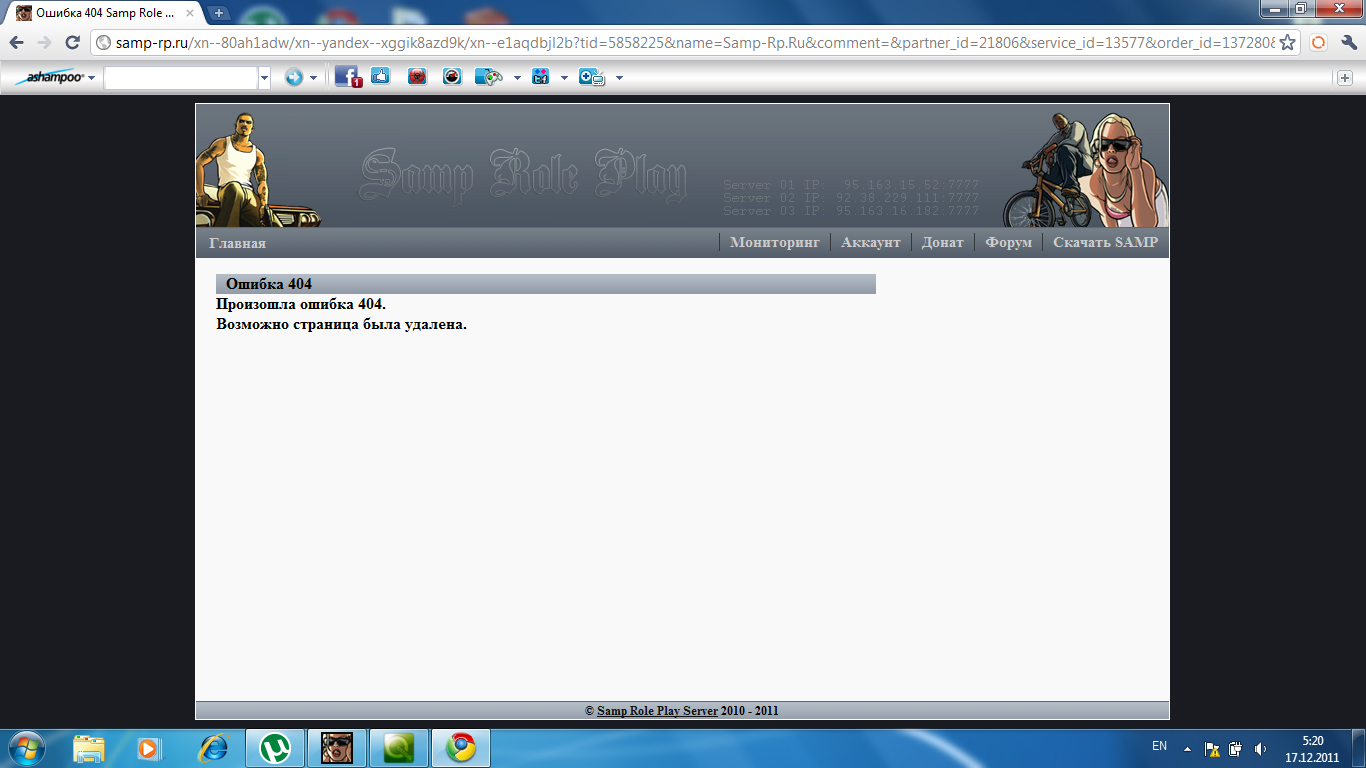Click the Samp Role Play Server footer link
1366x768 pixels.
click(657, 711)
